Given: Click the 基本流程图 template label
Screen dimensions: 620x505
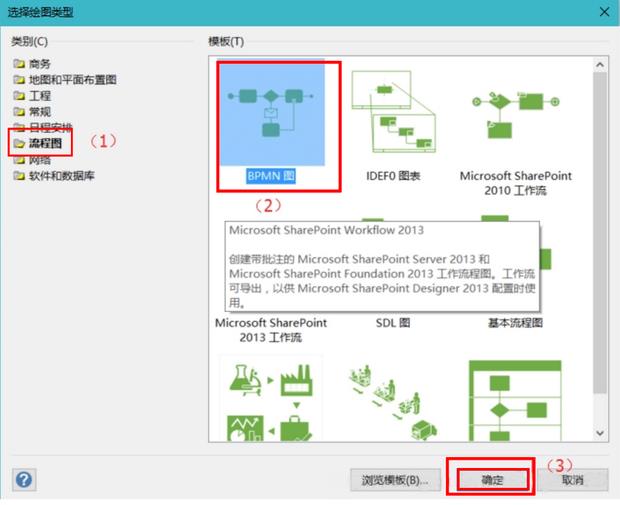Looking at the screenshot, I should 515,323.
